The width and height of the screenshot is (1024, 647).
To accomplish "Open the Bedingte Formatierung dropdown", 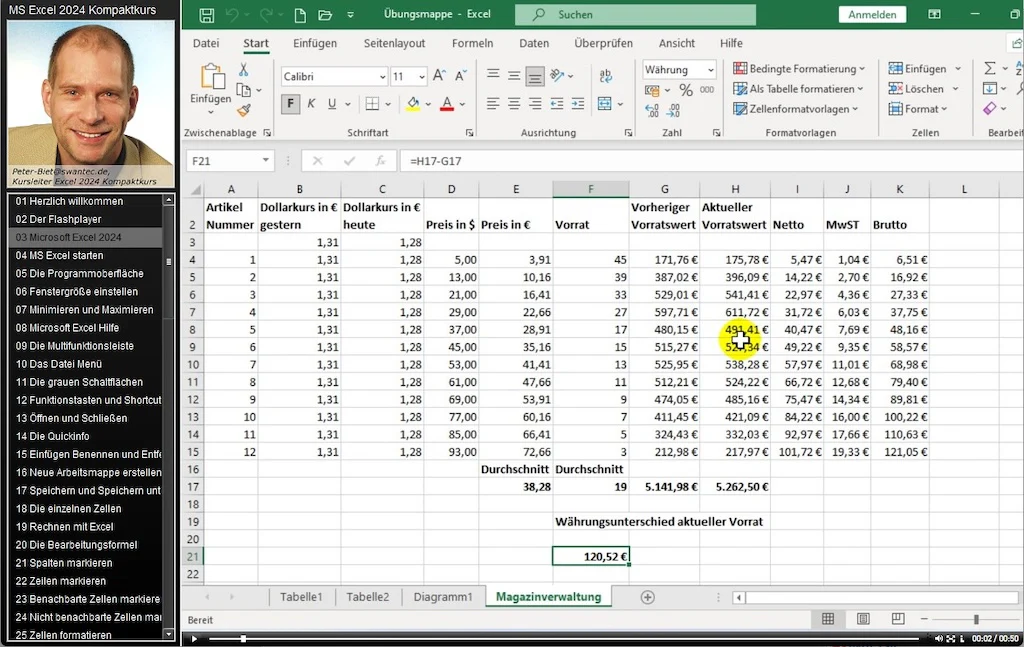I will point(799,69).
